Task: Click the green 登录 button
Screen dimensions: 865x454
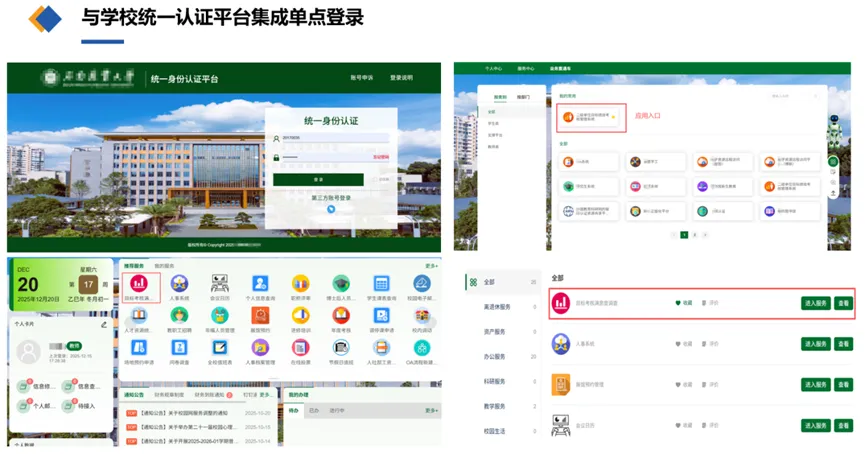Action: [x=318, y=180]
